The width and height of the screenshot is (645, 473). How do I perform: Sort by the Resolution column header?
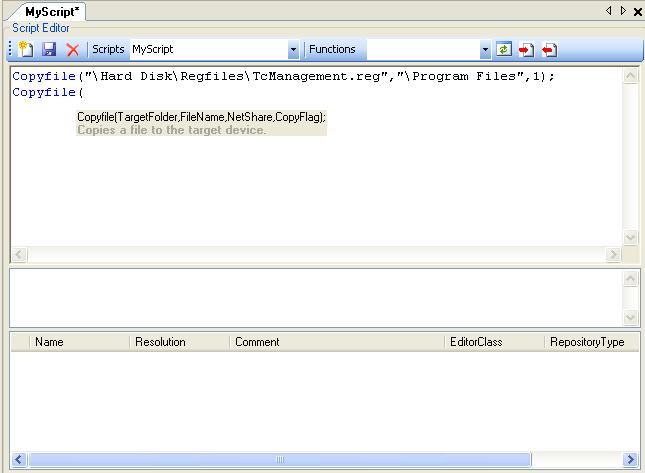click(x=180, y=342)
